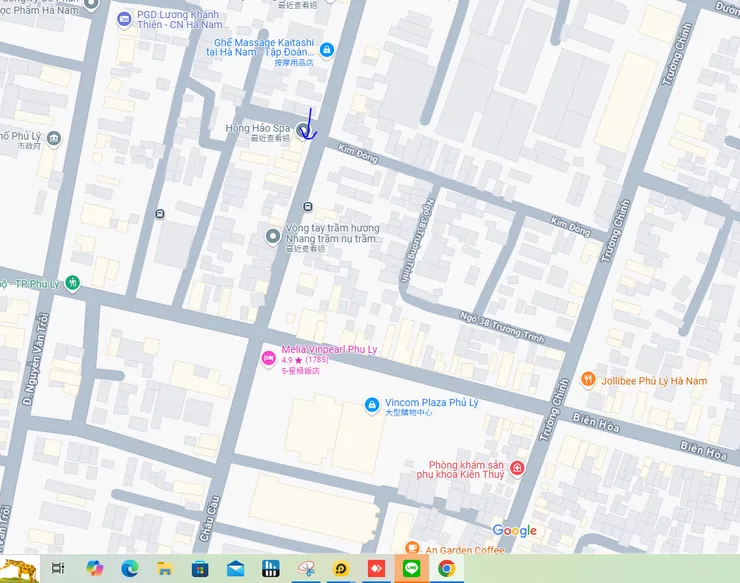Click Trường Chinh label nearest the Jollibee marker
The width and height of the screenshot is (740, 583).
554,410
